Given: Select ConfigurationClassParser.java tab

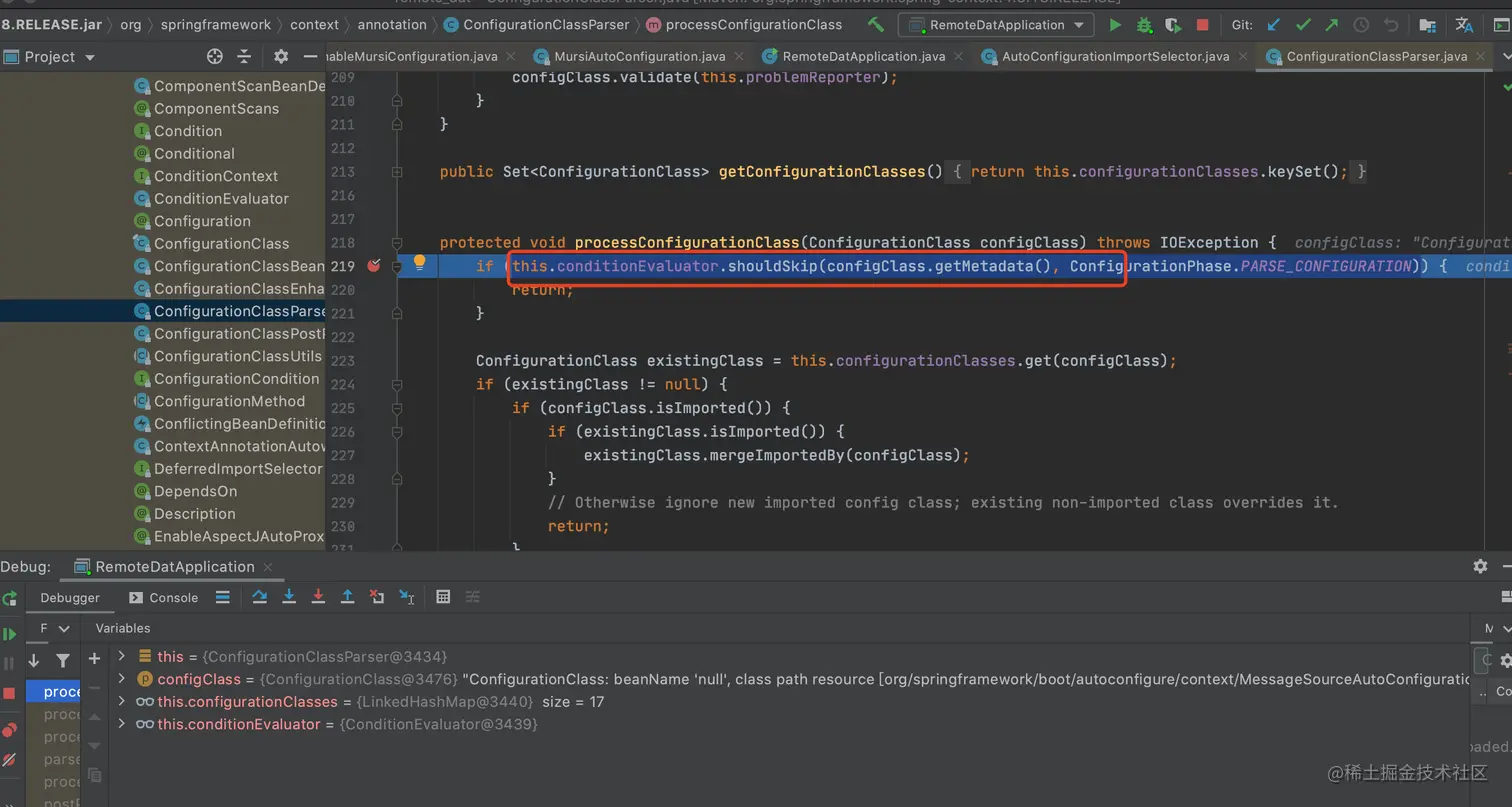Looking at the screenshot, I should [1376, 56].
